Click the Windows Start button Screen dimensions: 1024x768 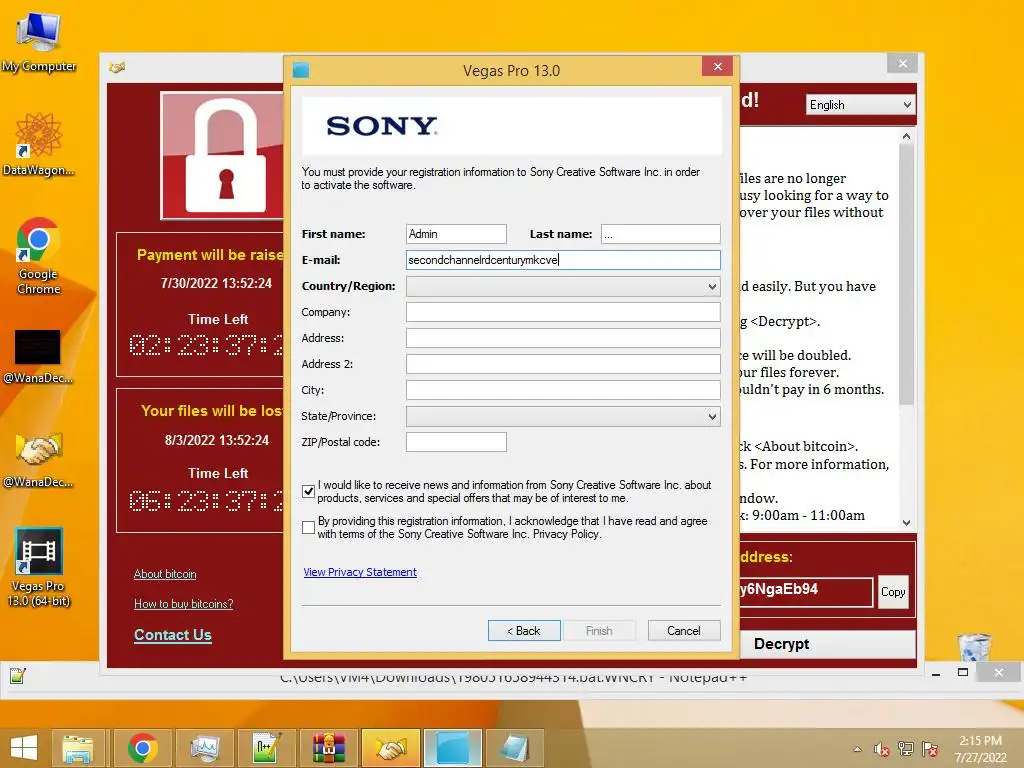pos(24,748)
